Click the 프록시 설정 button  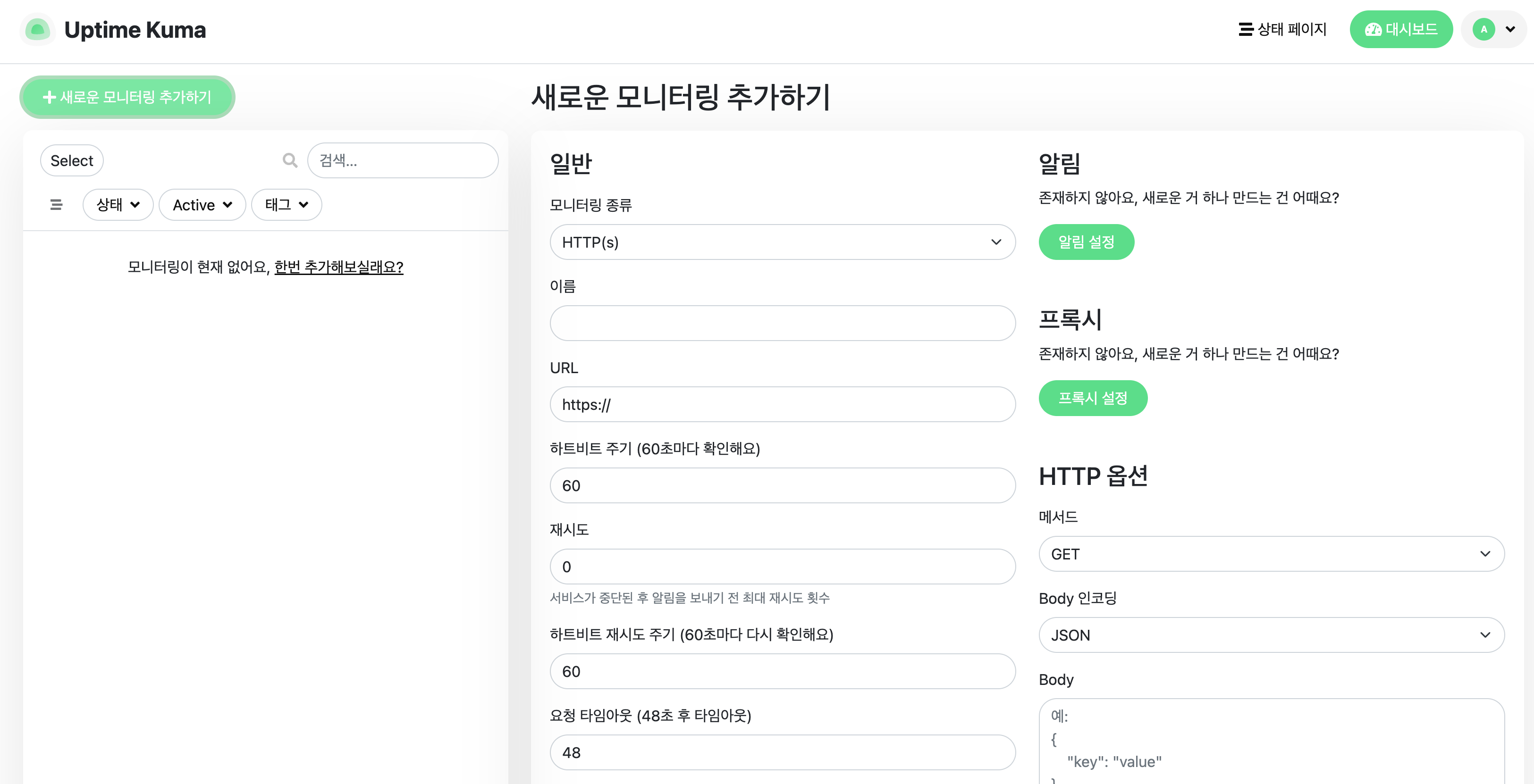[1092, 398]
